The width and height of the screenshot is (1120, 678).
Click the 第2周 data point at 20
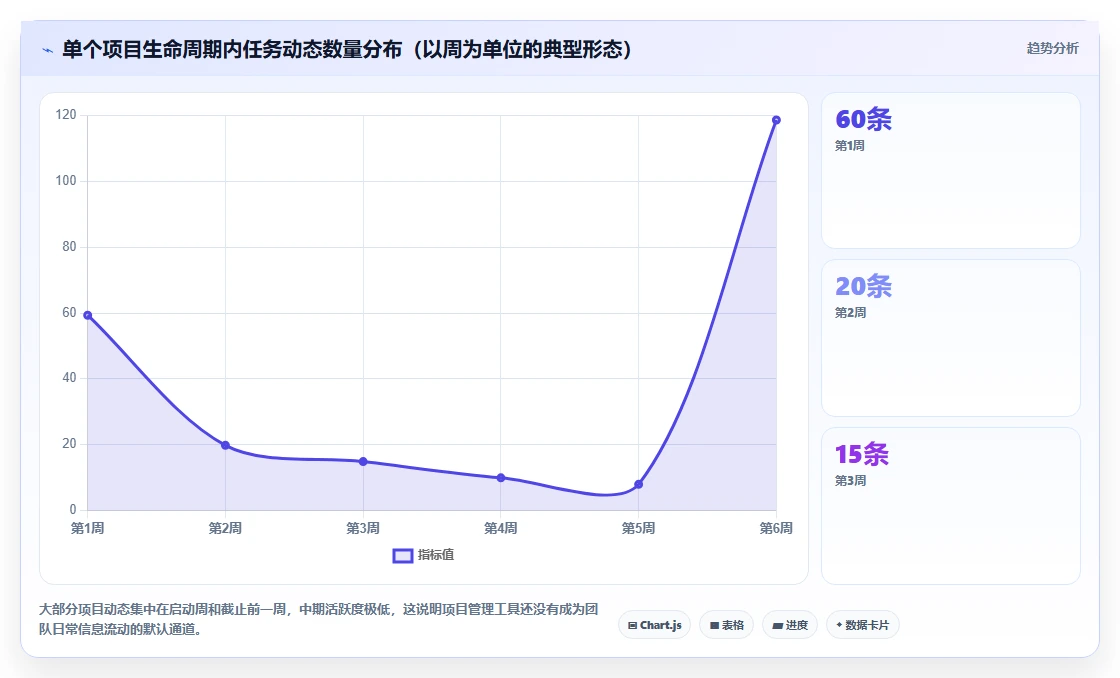(226, 445)
